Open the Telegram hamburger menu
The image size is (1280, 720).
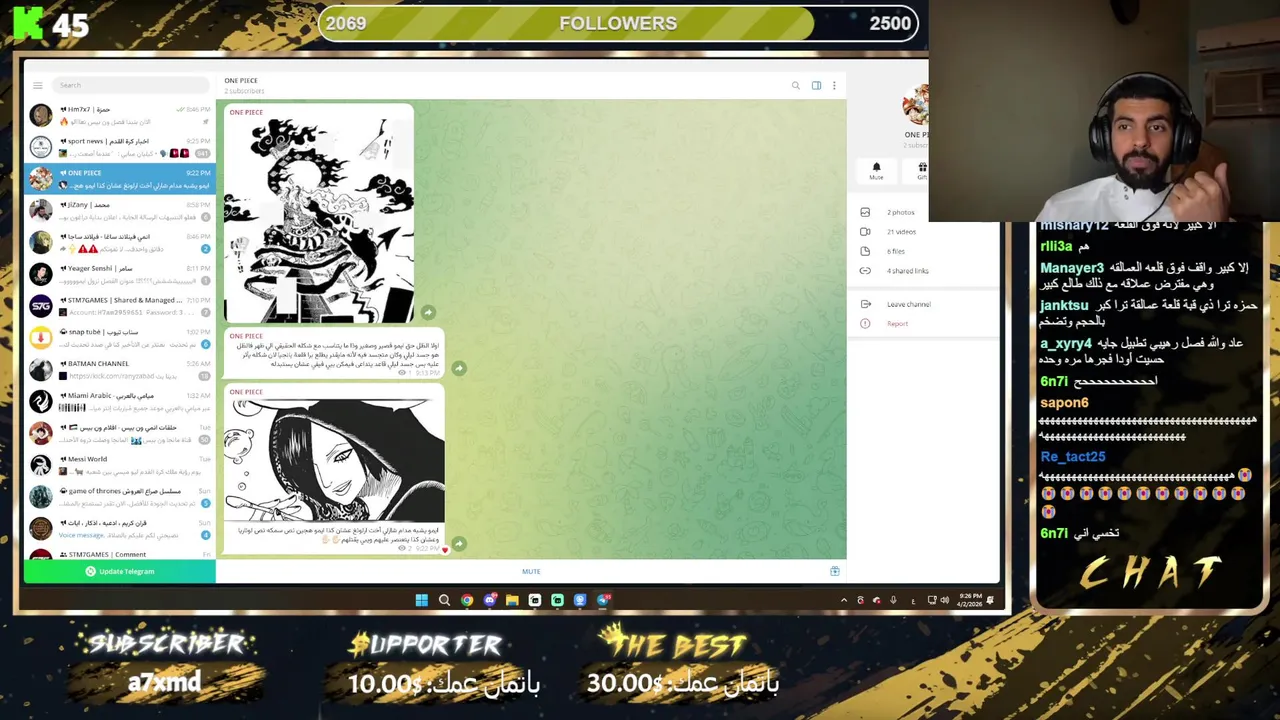coord(38,85)
